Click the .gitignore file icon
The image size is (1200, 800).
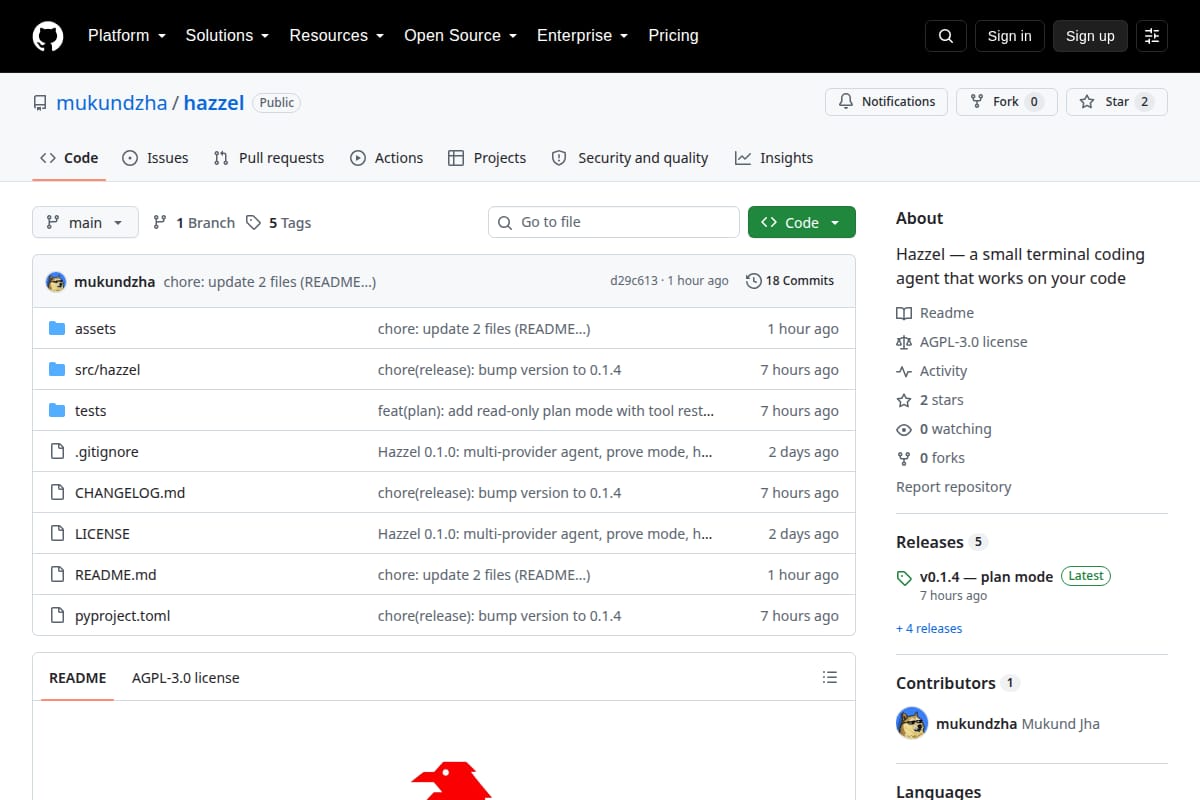point(57,452)
